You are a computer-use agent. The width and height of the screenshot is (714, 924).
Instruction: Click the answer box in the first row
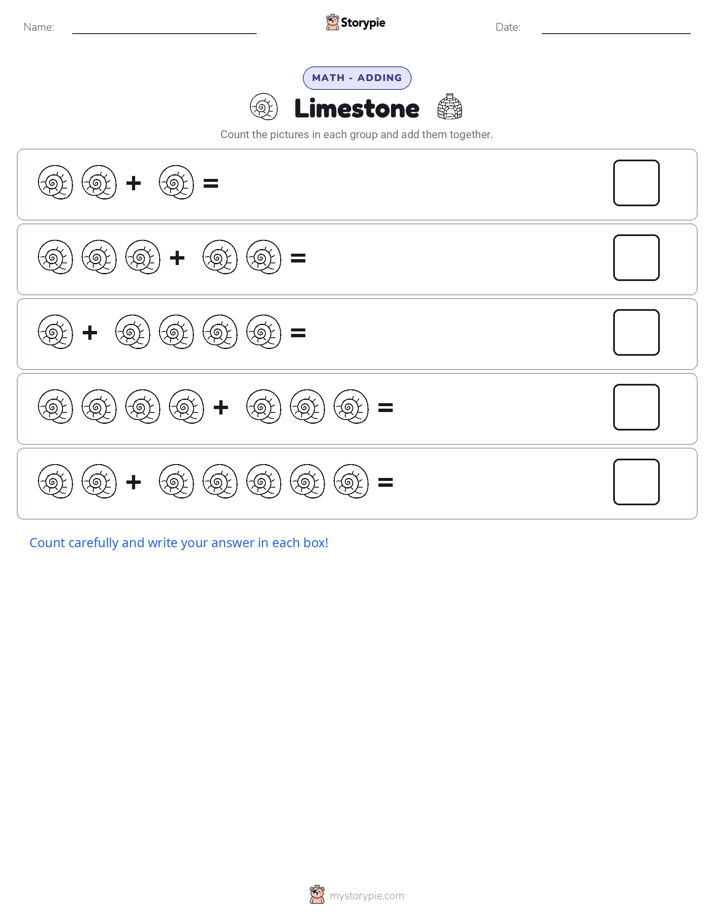coord(636,183)
